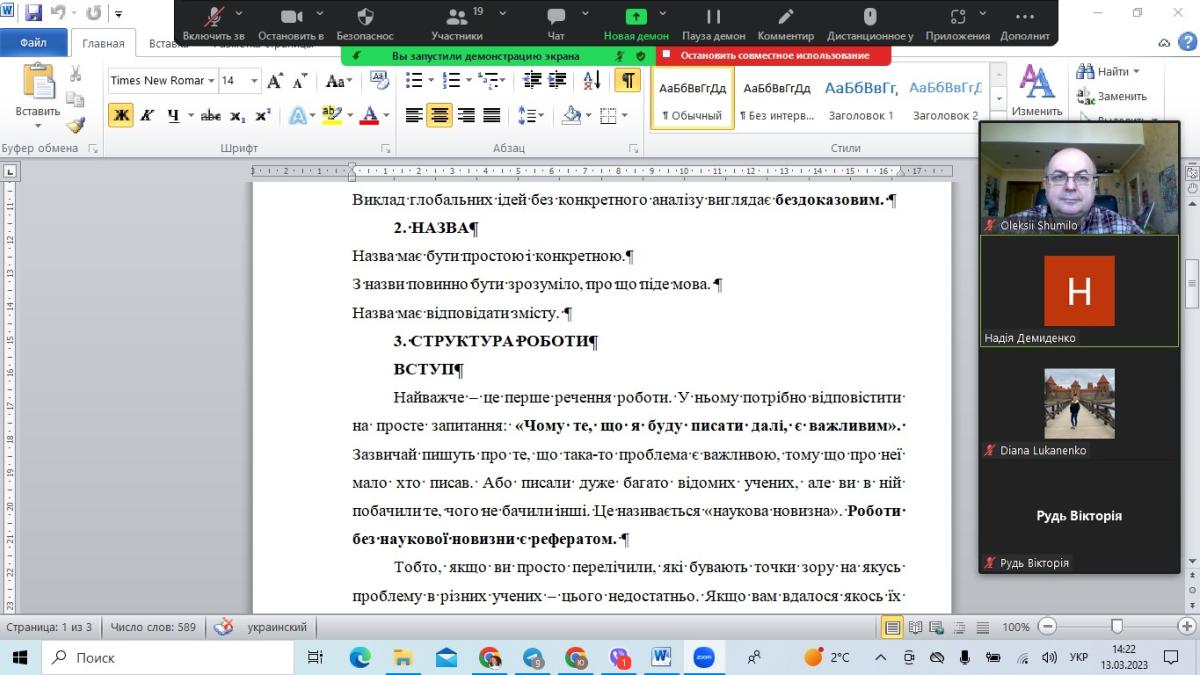Click the Заменить replace button
Viewport: 1200px width, 675px height.
pos(1112,97)
